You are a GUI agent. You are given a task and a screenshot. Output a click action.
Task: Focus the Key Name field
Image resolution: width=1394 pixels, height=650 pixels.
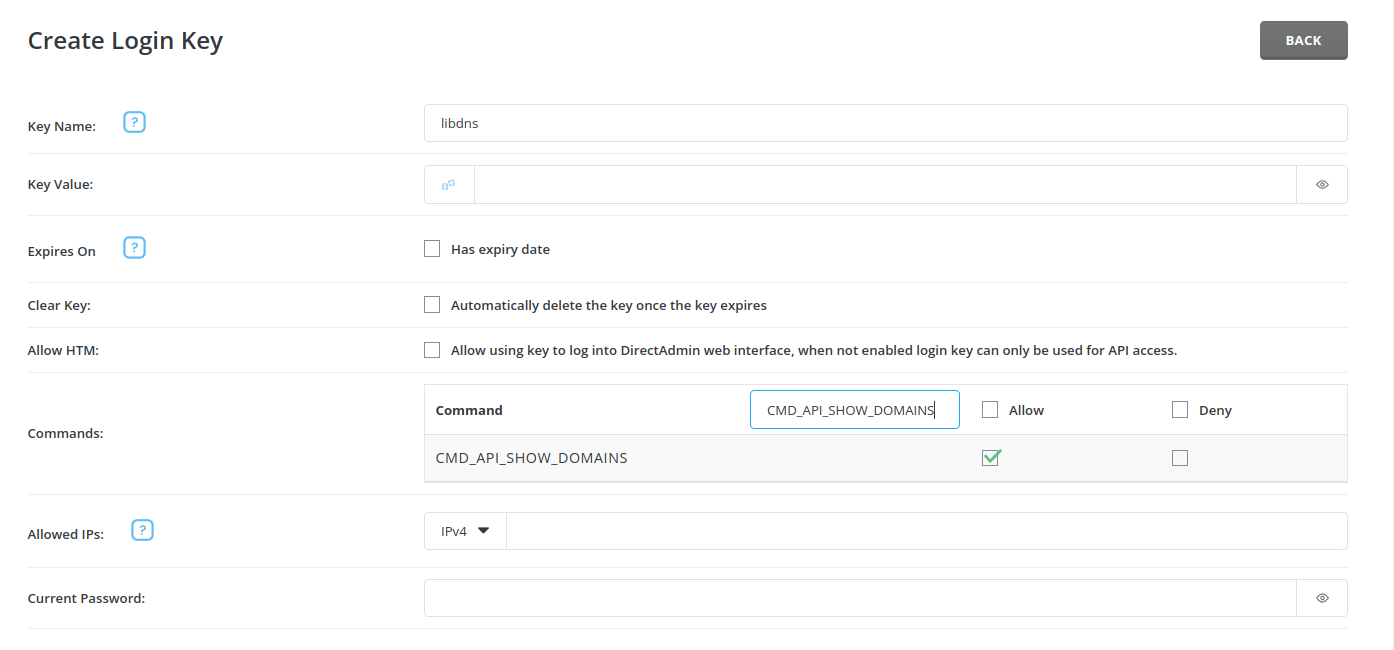[885, 123]
